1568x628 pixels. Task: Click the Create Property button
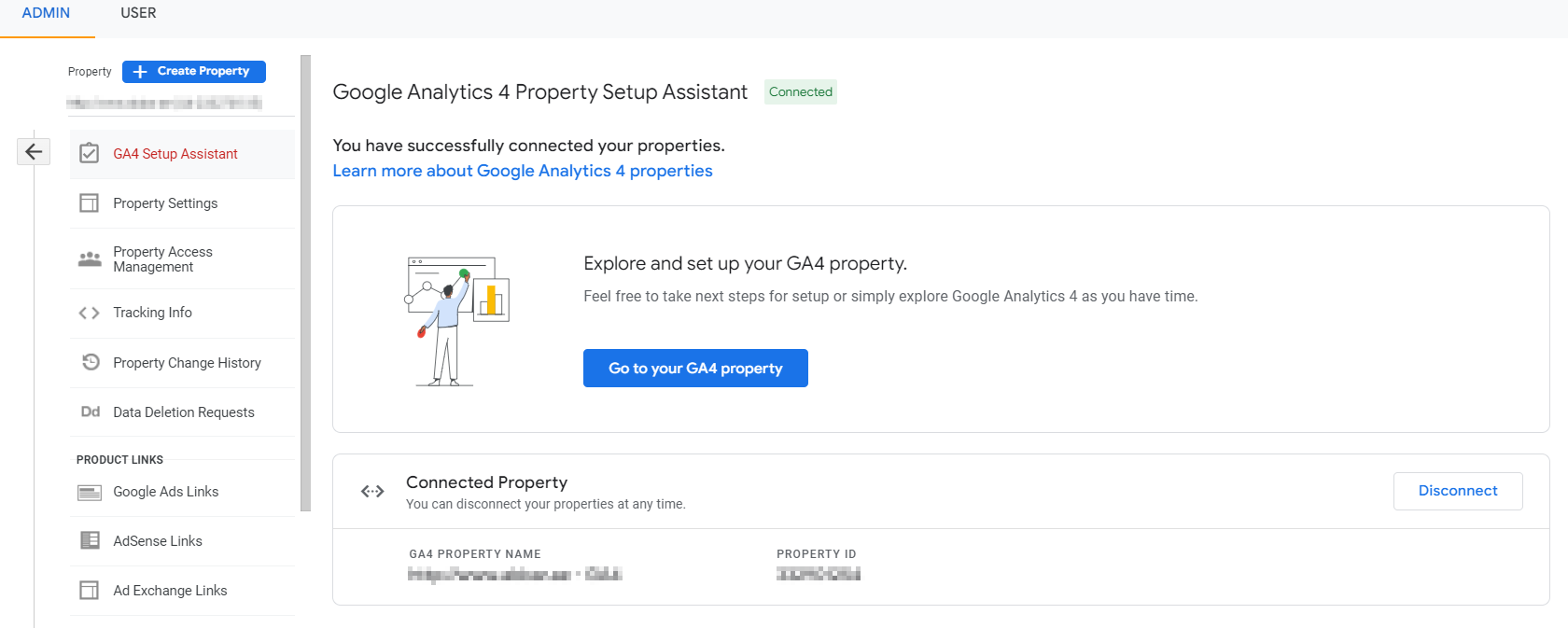click(194, 71)
